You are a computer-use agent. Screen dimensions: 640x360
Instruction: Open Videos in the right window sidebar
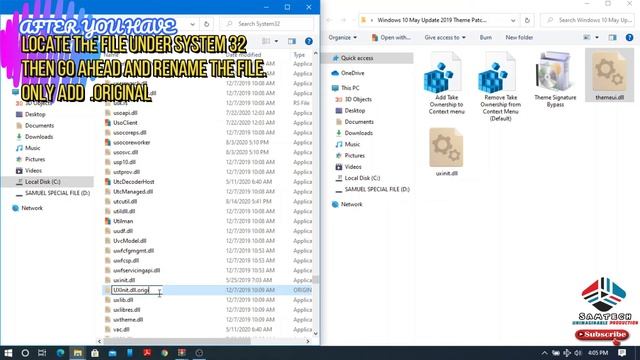pos(353,167)
